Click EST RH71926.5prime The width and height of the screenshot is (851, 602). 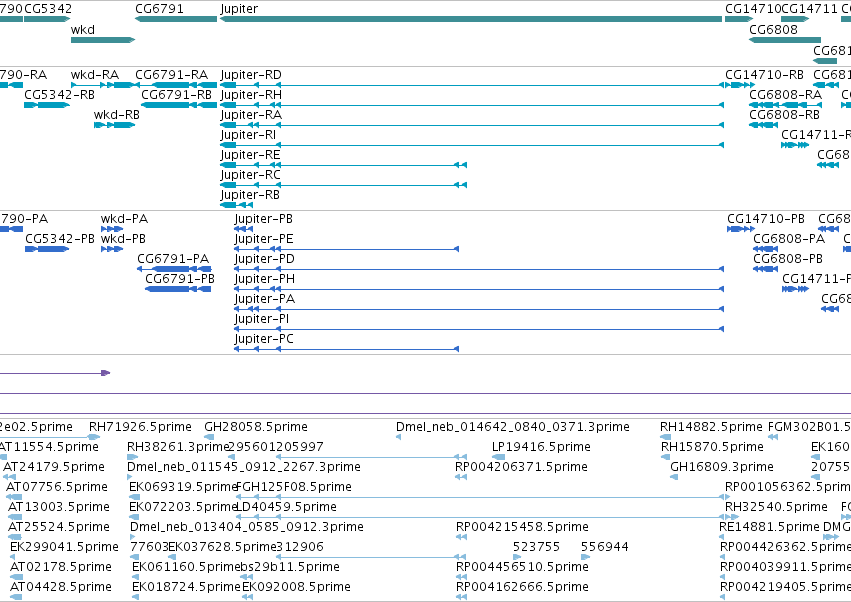click(94, 437)
